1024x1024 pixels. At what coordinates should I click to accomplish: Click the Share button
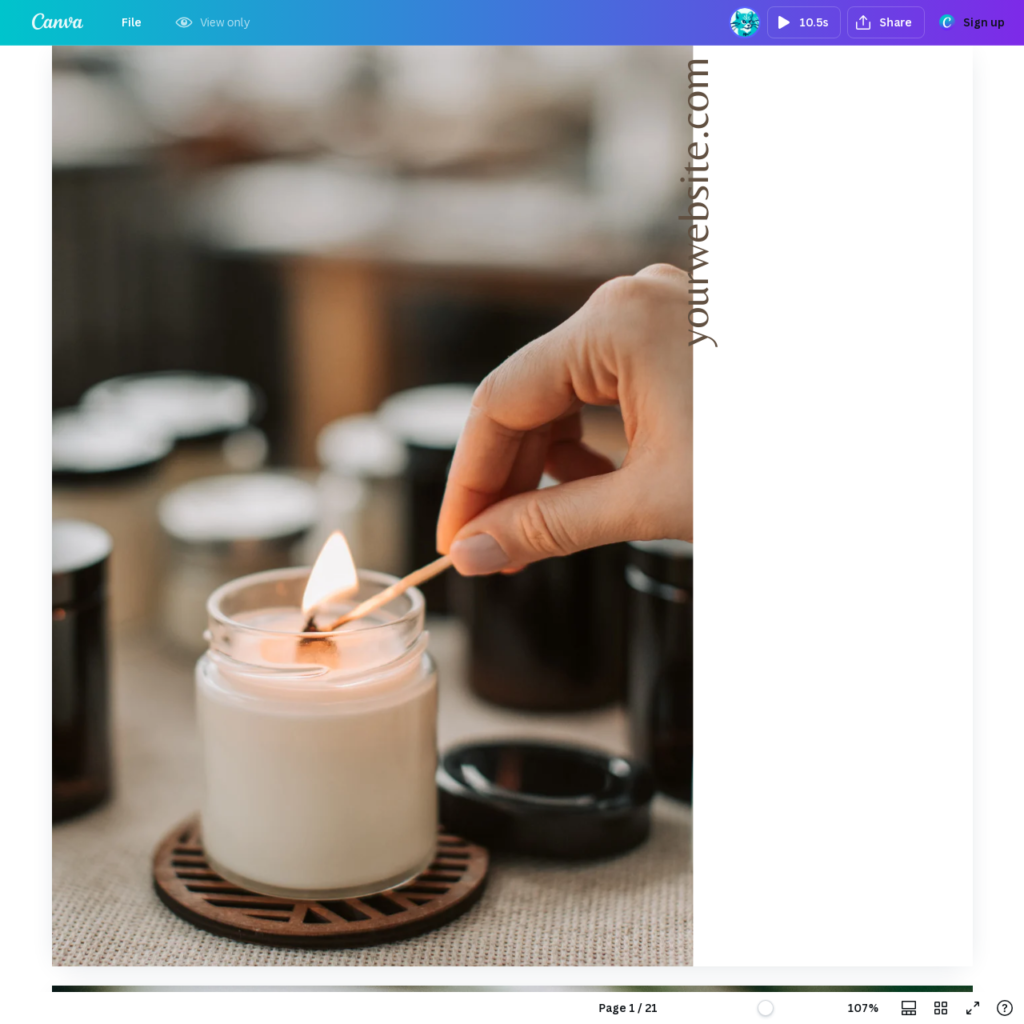tap(886, 22)
